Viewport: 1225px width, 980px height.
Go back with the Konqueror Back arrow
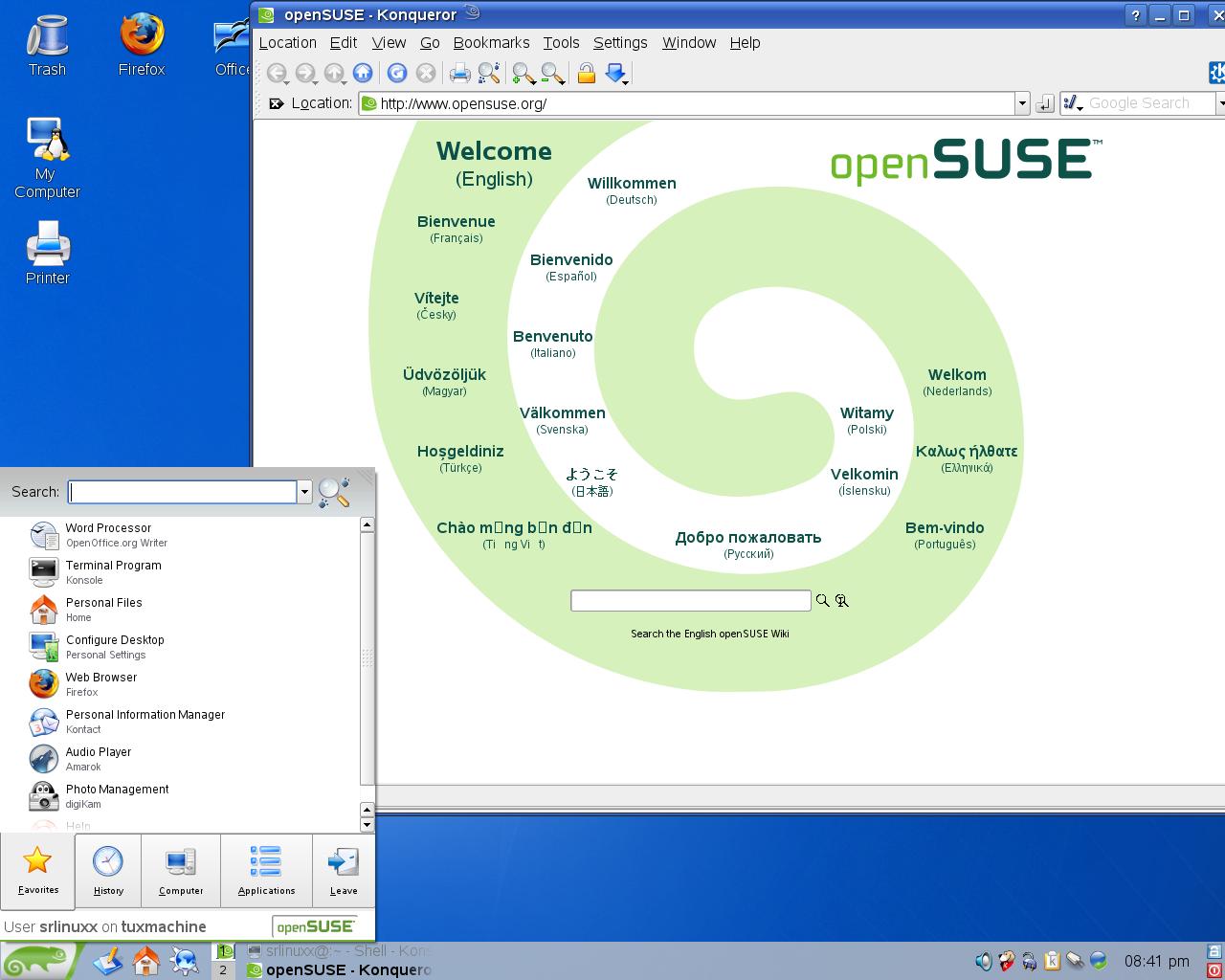pyautogui.click(x=277, y=73)
